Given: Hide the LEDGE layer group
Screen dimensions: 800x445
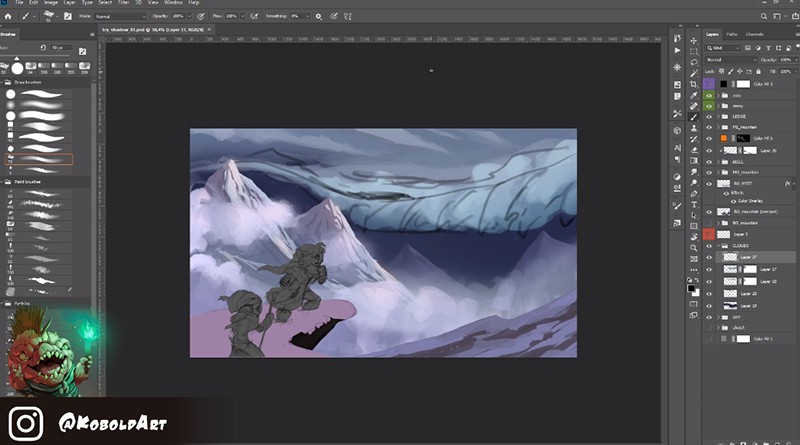Looking at the screenshot, I should (709, 116).
